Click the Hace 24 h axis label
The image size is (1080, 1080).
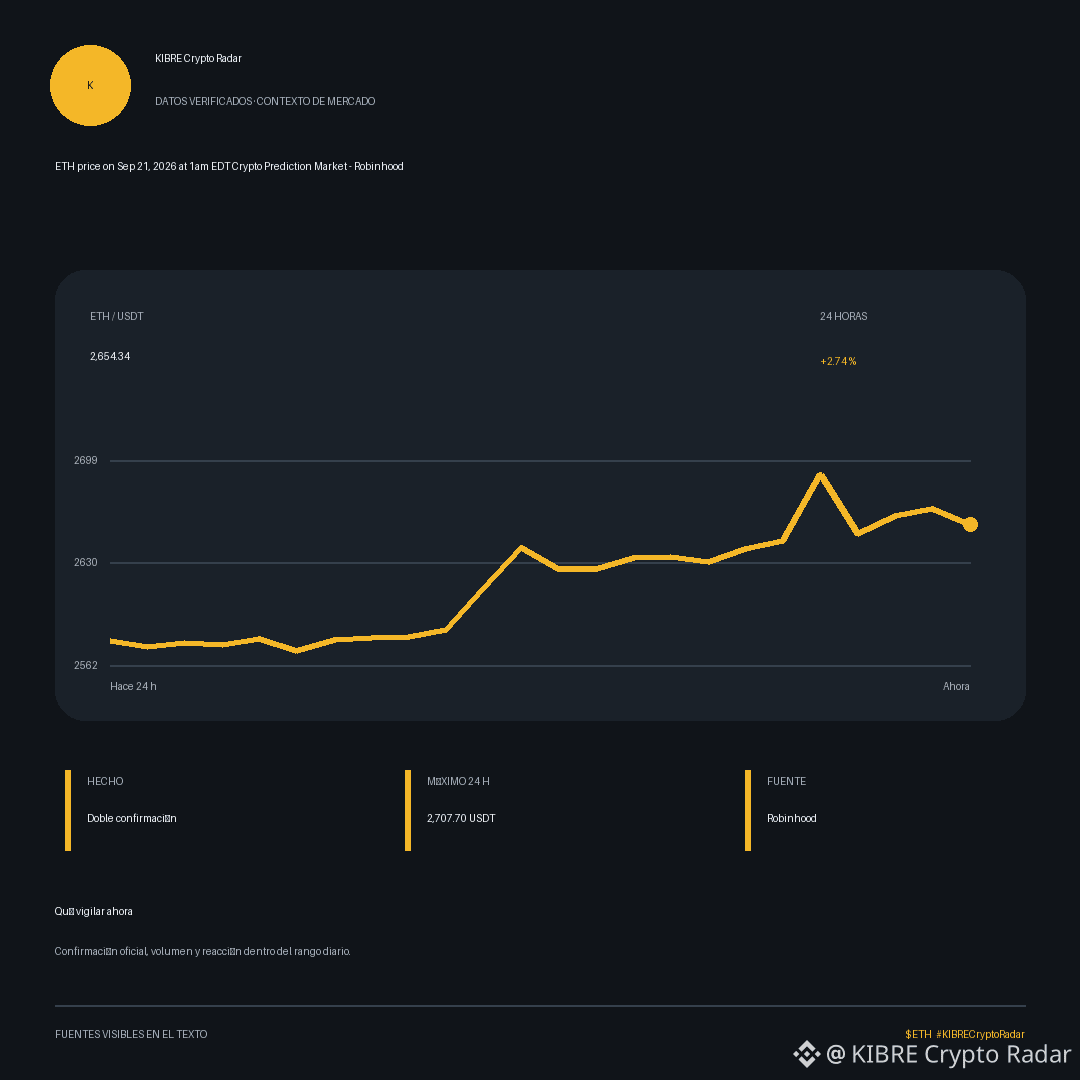(134, 686)
